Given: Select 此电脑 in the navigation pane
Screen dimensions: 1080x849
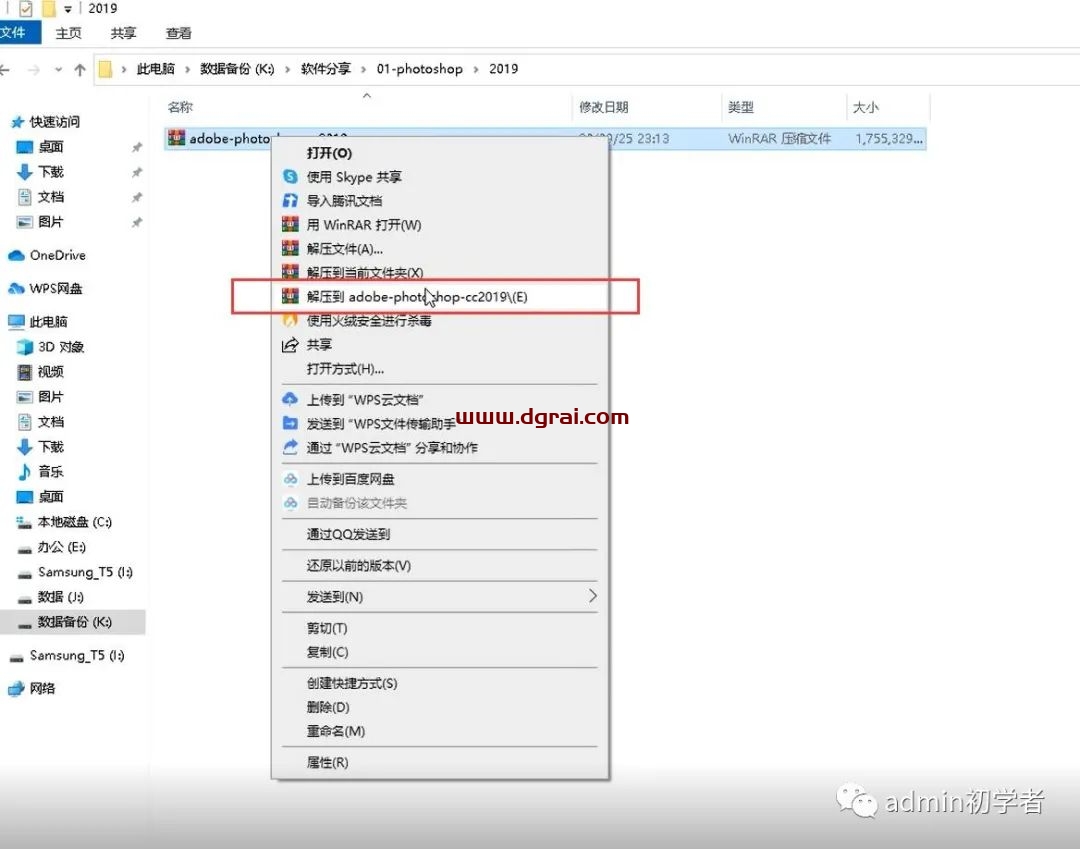Looking at the screenshot, I should click(48, 322).
